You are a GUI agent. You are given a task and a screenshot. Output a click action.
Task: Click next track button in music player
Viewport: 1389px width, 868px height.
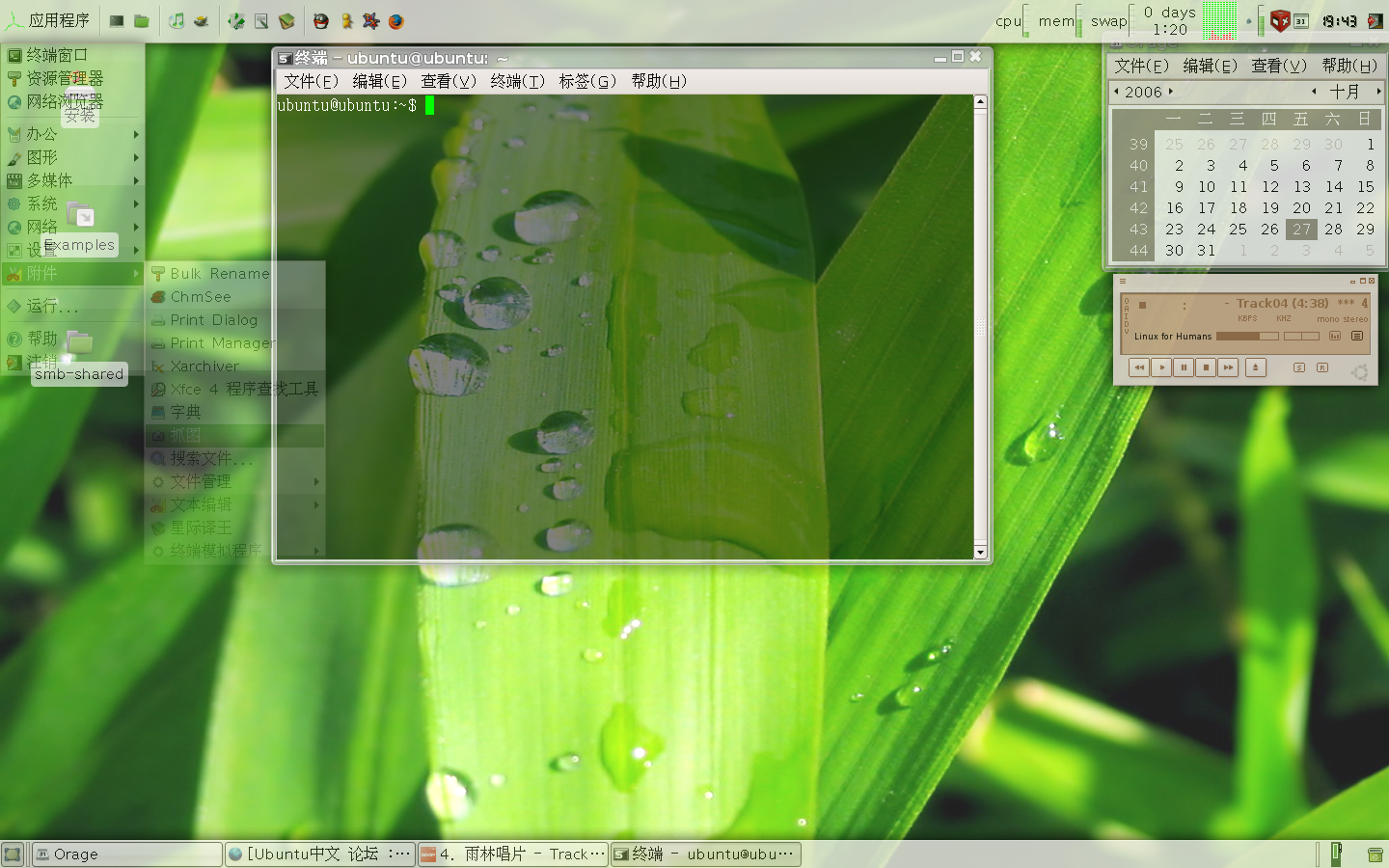pos(1228,367)
